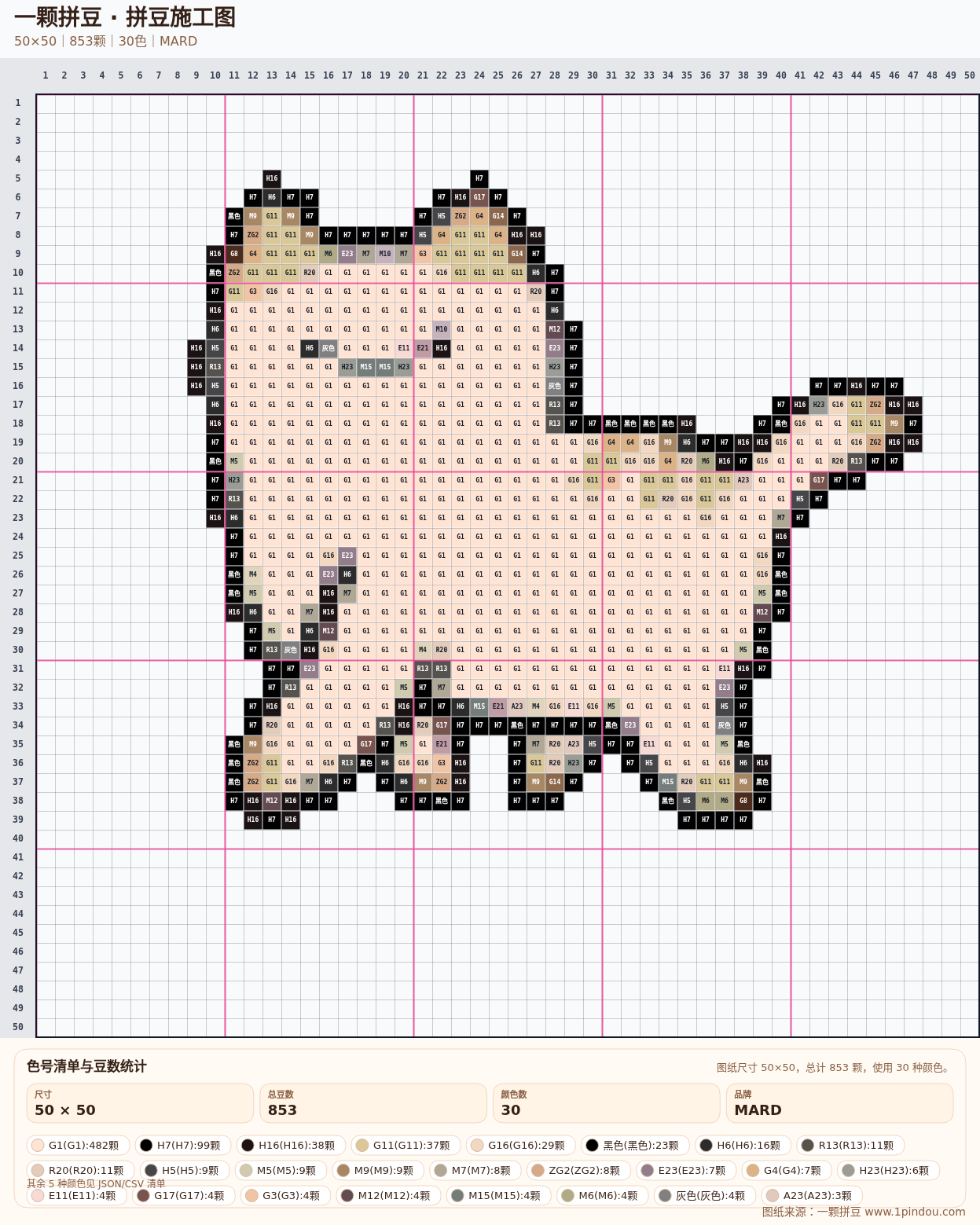The image size is (980, 1225).
Task: Select the G14 bead in row 7
Action: coord(498,216)
